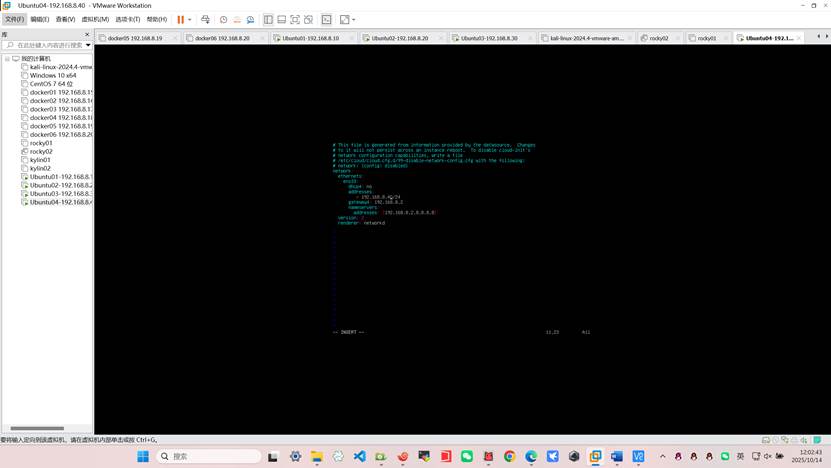Select Ubuntu01 in the library tree

click(56, 177)
